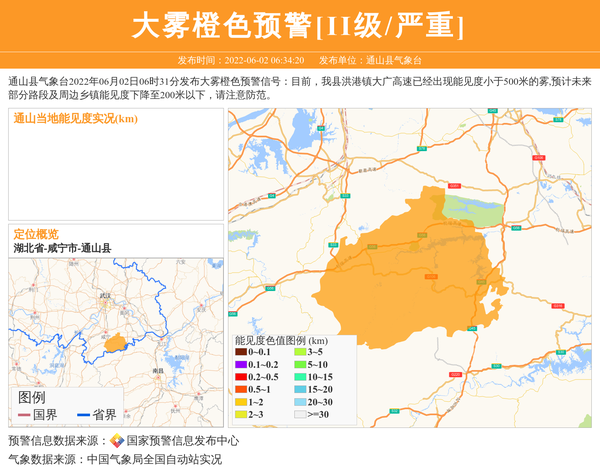This screenshot has width=600, height=471.
Task: Click the 武汉 city label on overview map
Action: click(x=105, y=296)
